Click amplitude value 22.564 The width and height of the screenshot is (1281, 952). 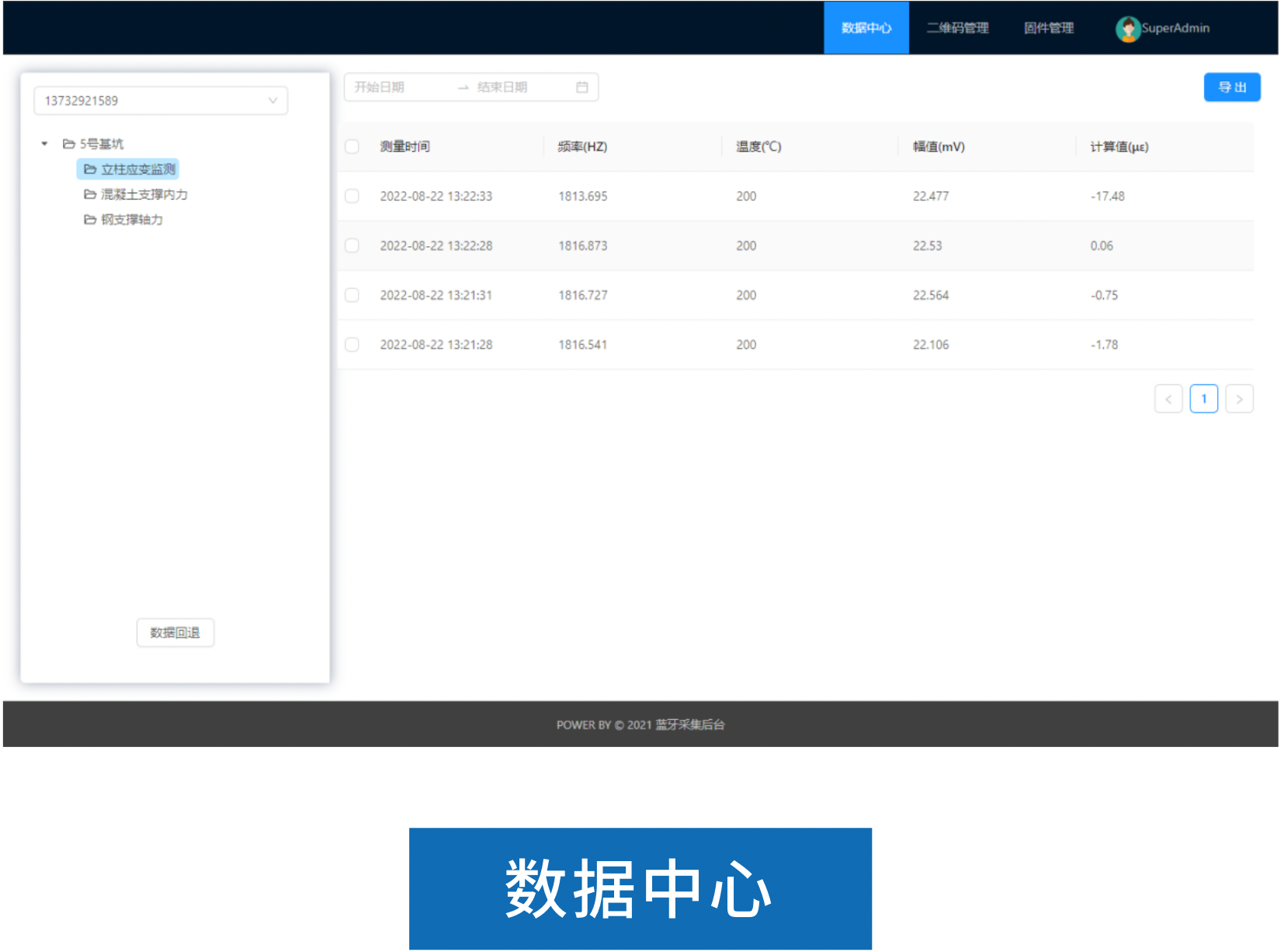(x=931, y=295)
